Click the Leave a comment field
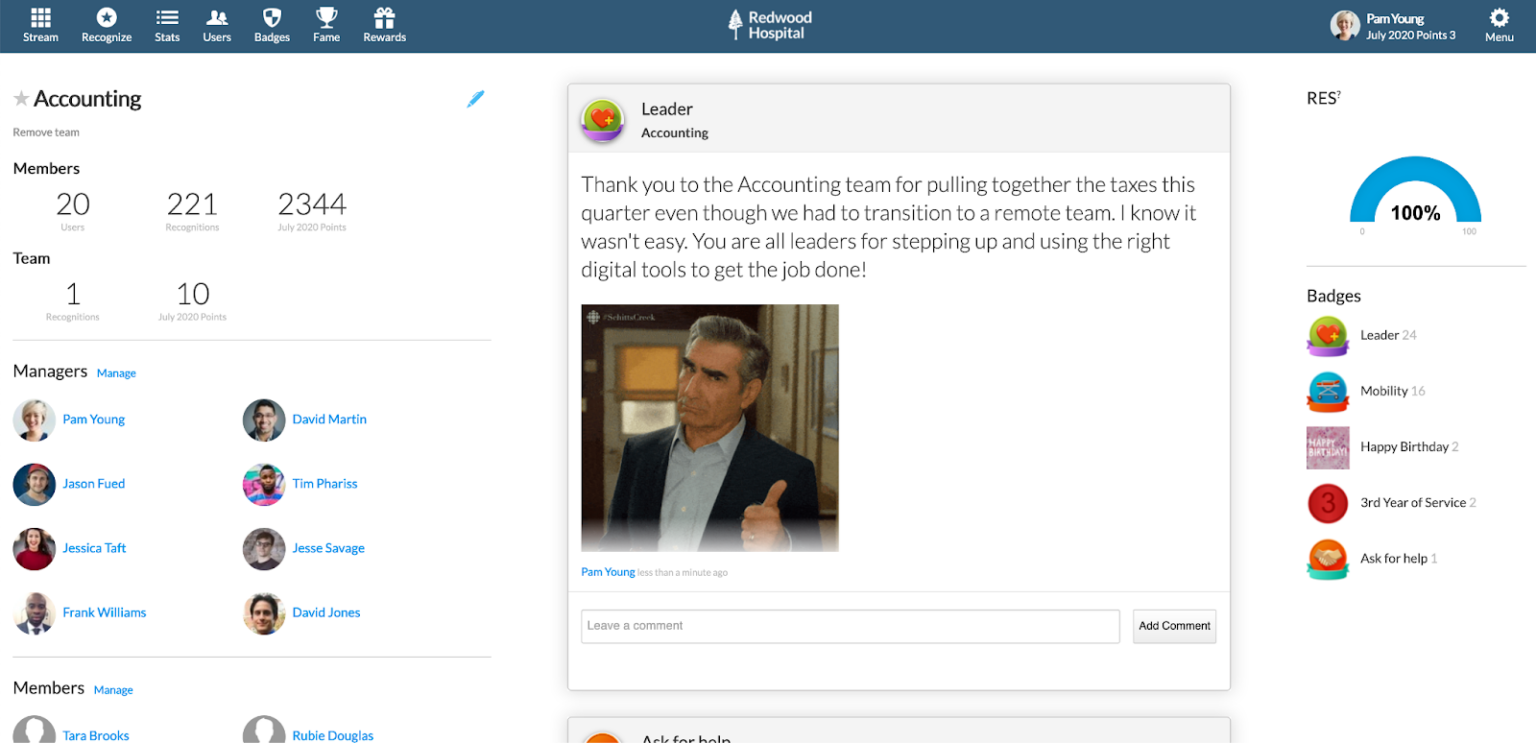The width and height of the screenshot is (1536, 743). 849,625
